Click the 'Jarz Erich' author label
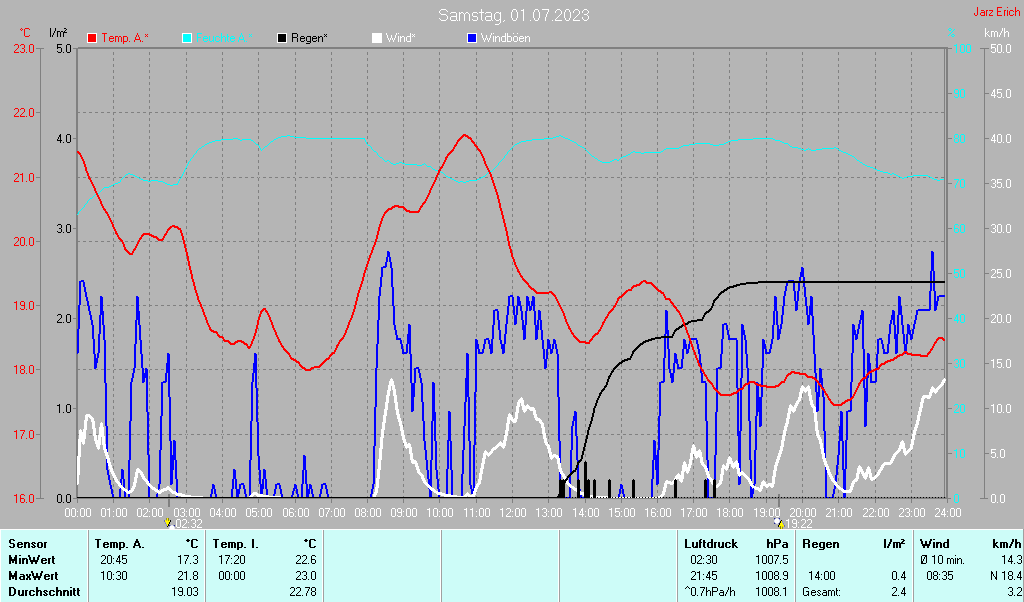The width and height of the screenshot is (1024, 602). [996, 12]
